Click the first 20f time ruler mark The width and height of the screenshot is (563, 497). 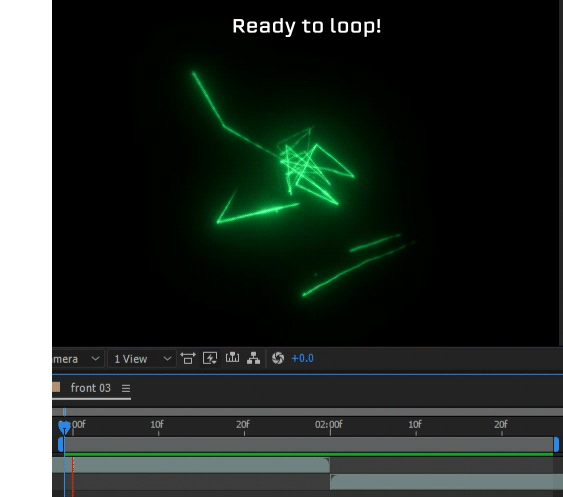point(243,424)
